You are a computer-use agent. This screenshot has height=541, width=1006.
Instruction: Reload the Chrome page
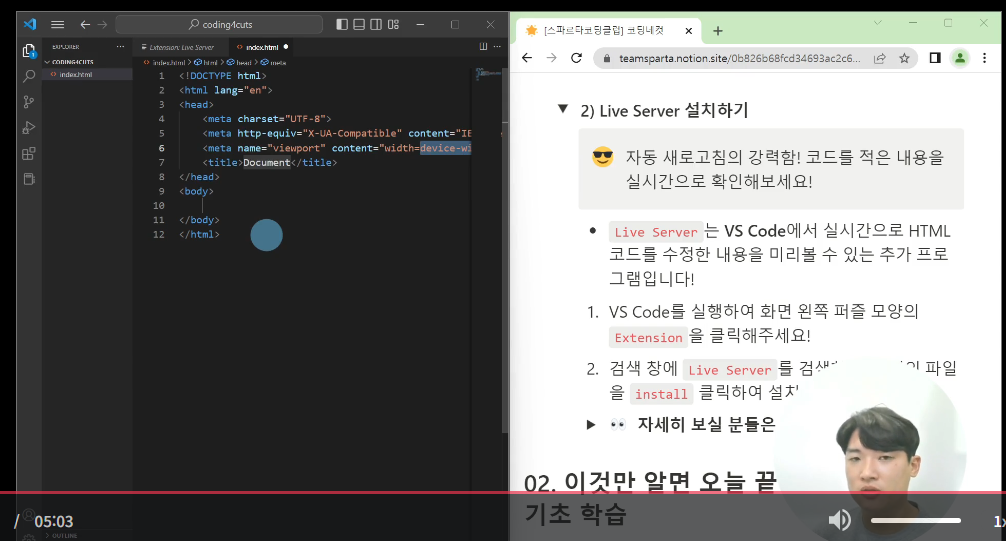tap(576, 58)
